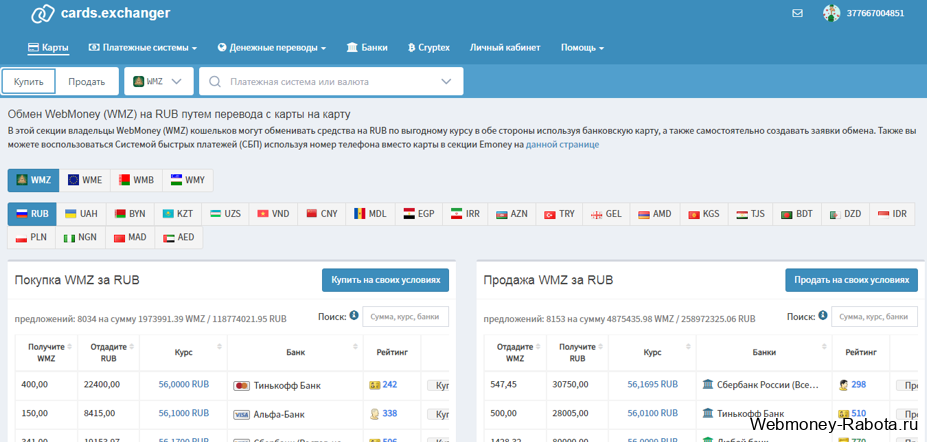Click the cards.exchanger logo icon
927x442 pixels.
click(43, 13)
